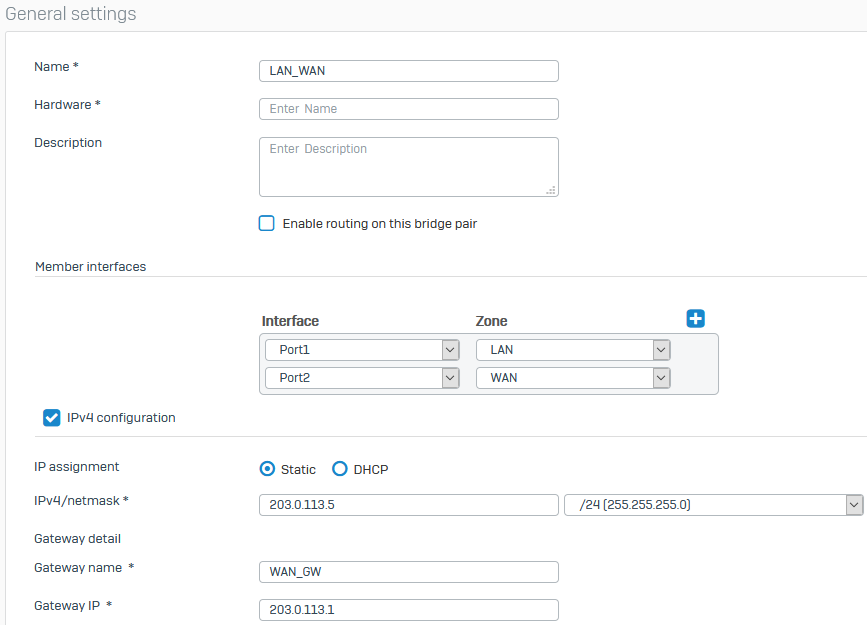Select the Interface column header

tap(290, 320)
